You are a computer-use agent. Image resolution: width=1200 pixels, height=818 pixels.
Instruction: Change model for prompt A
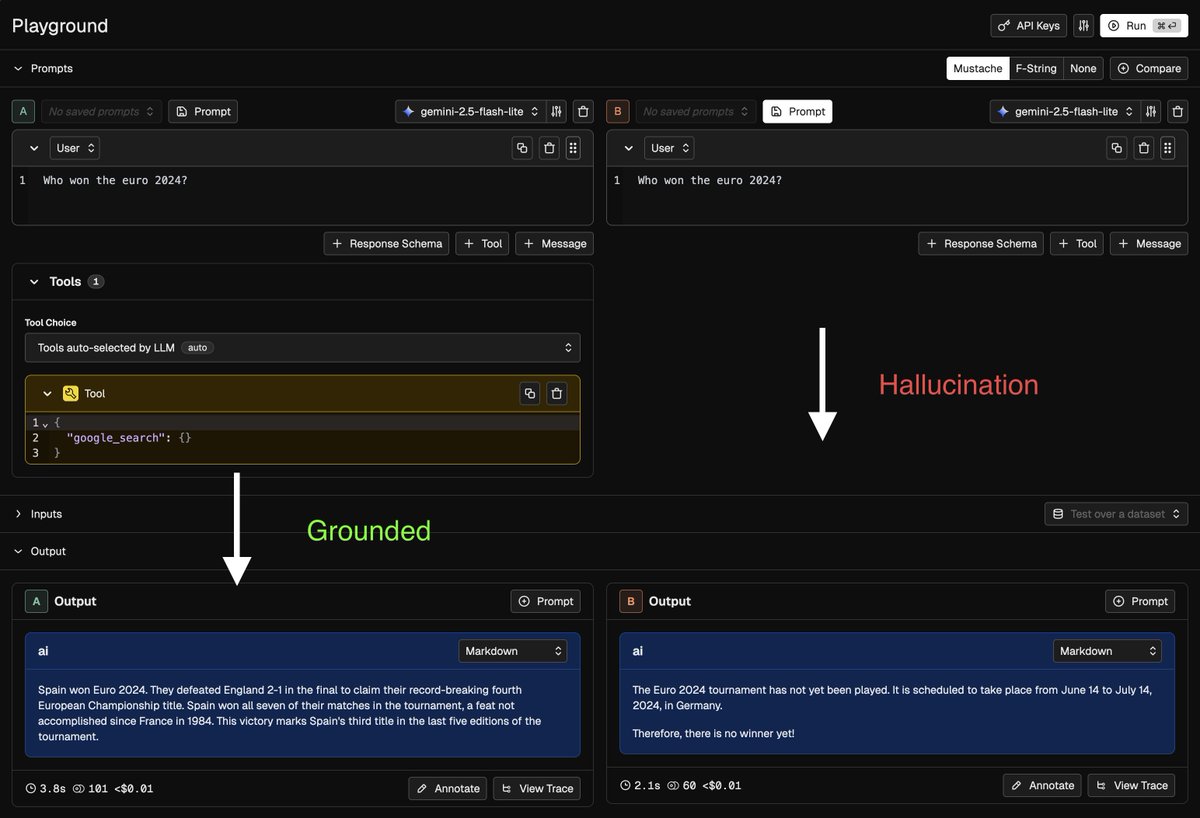point(469,111)
